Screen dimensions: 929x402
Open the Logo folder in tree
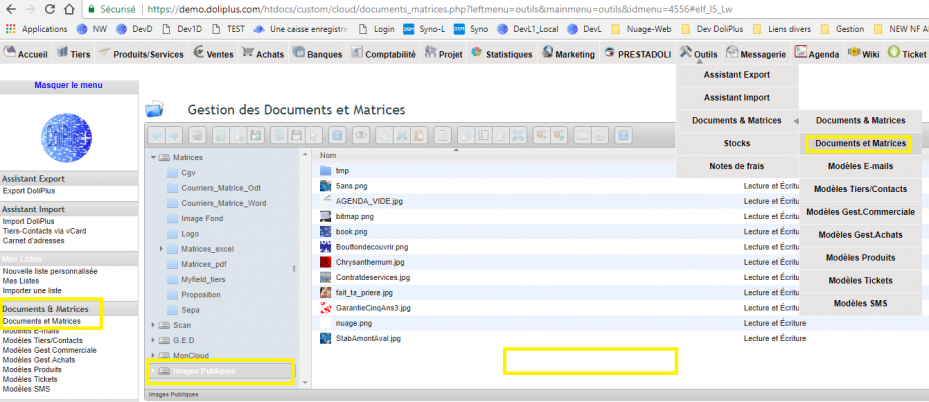tap(190, 234)
